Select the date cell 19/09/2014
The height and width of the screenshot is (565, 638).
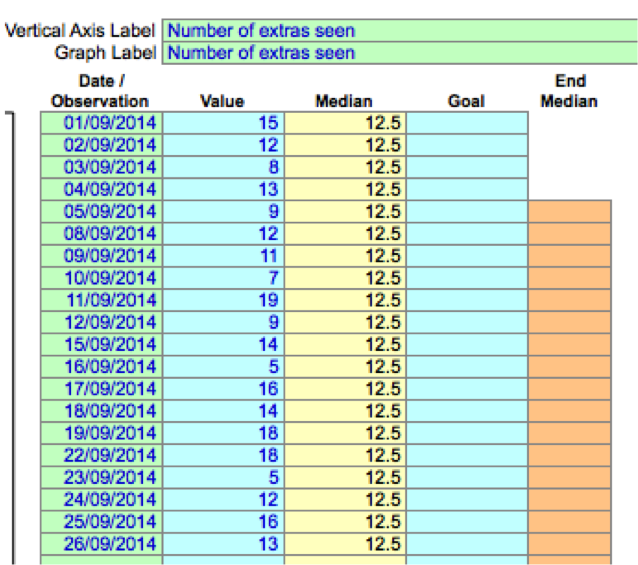click(102, 433)
